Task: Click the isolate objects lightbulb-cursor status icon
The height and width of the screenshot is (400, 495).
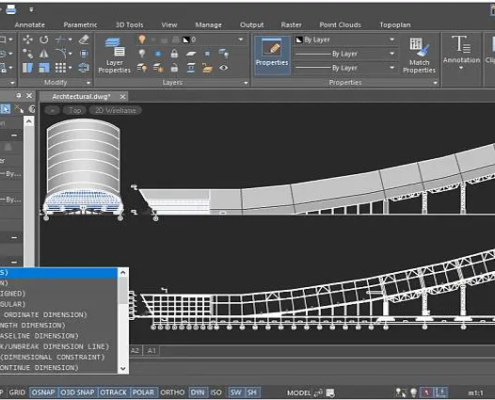Action: pos(400,392)
